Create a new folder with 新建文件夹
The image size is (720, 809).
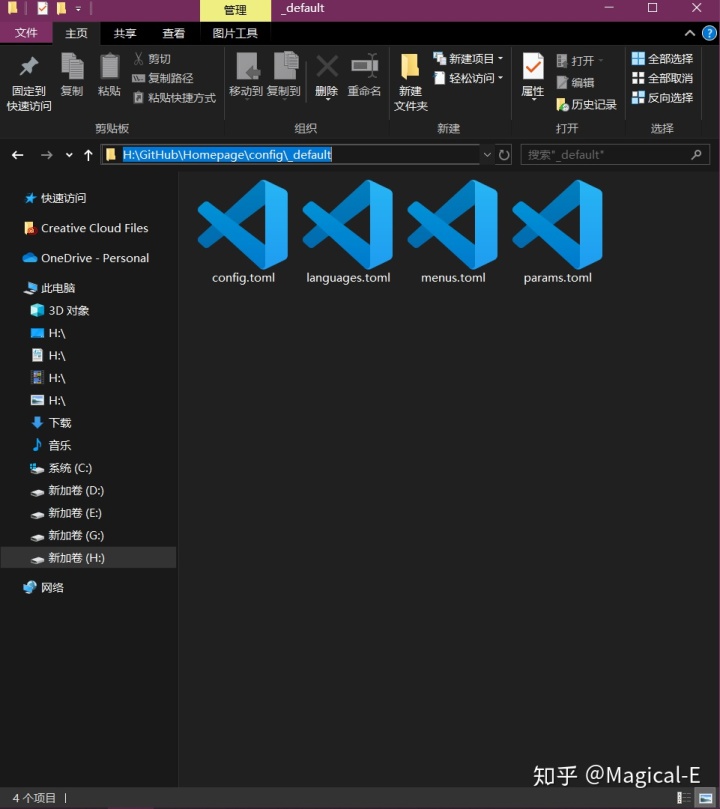(x=411, y=83)
